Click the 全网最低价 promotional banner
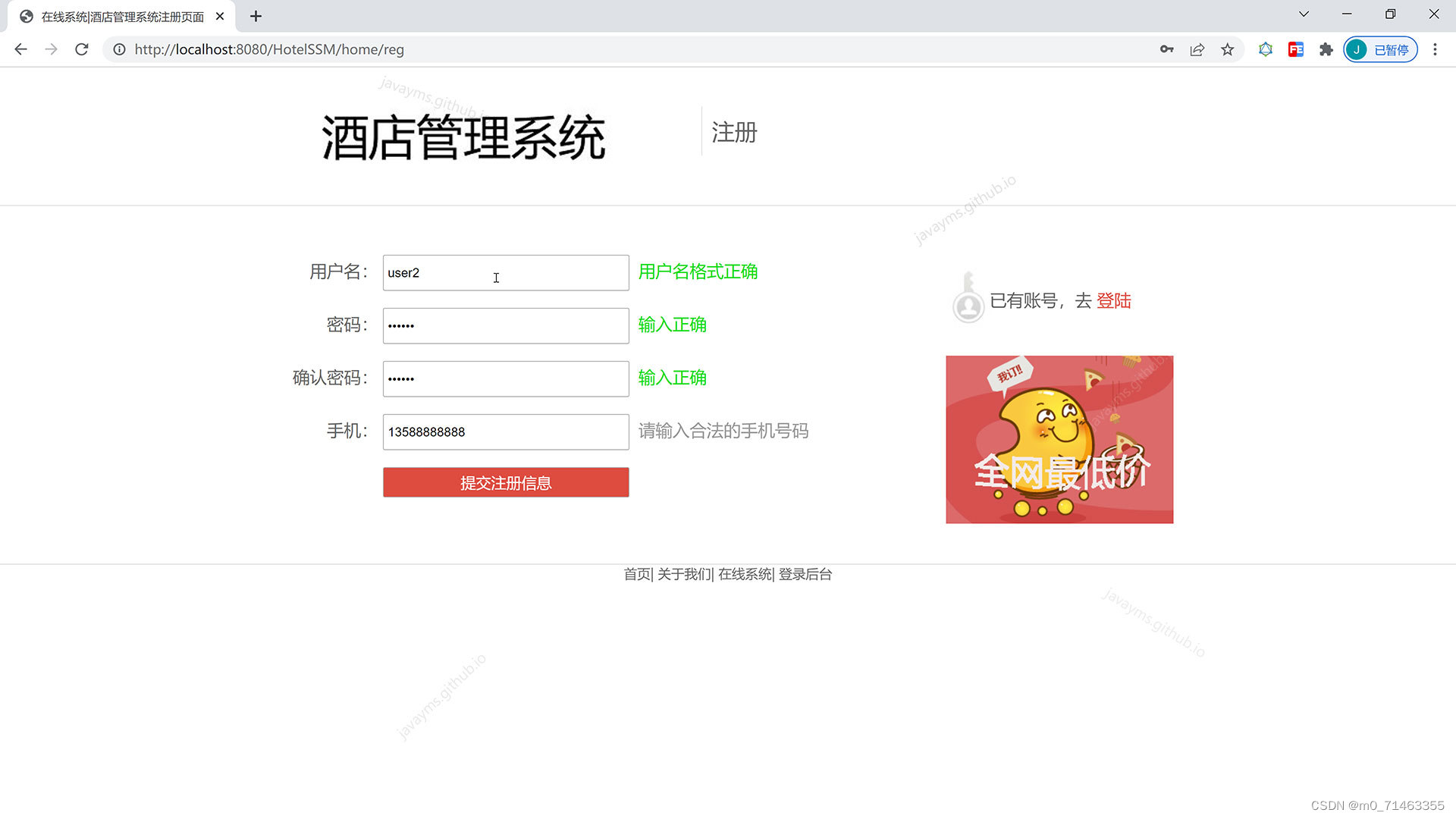 (x=1059, y=440)
